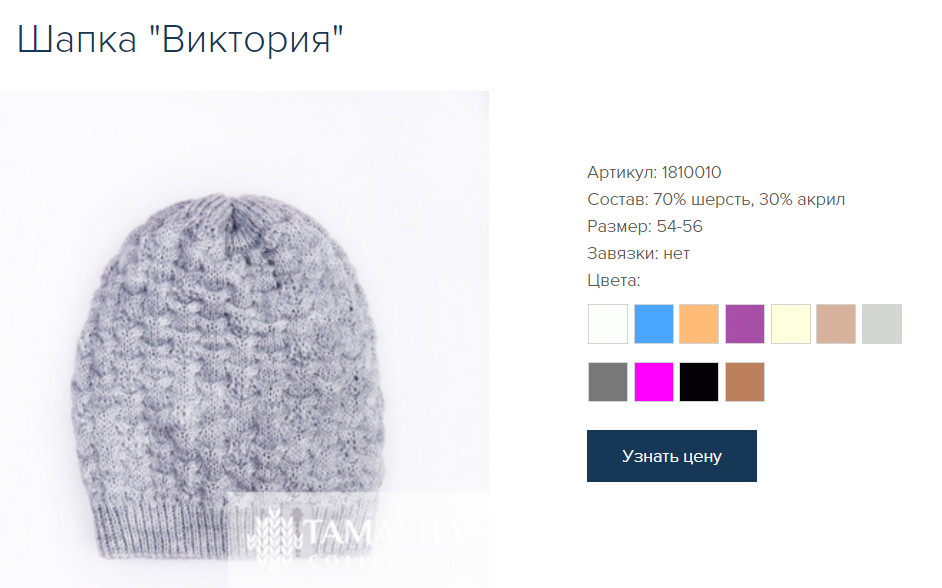Pick the beige color swatch
Screen dimensions: 942x588
836,324
